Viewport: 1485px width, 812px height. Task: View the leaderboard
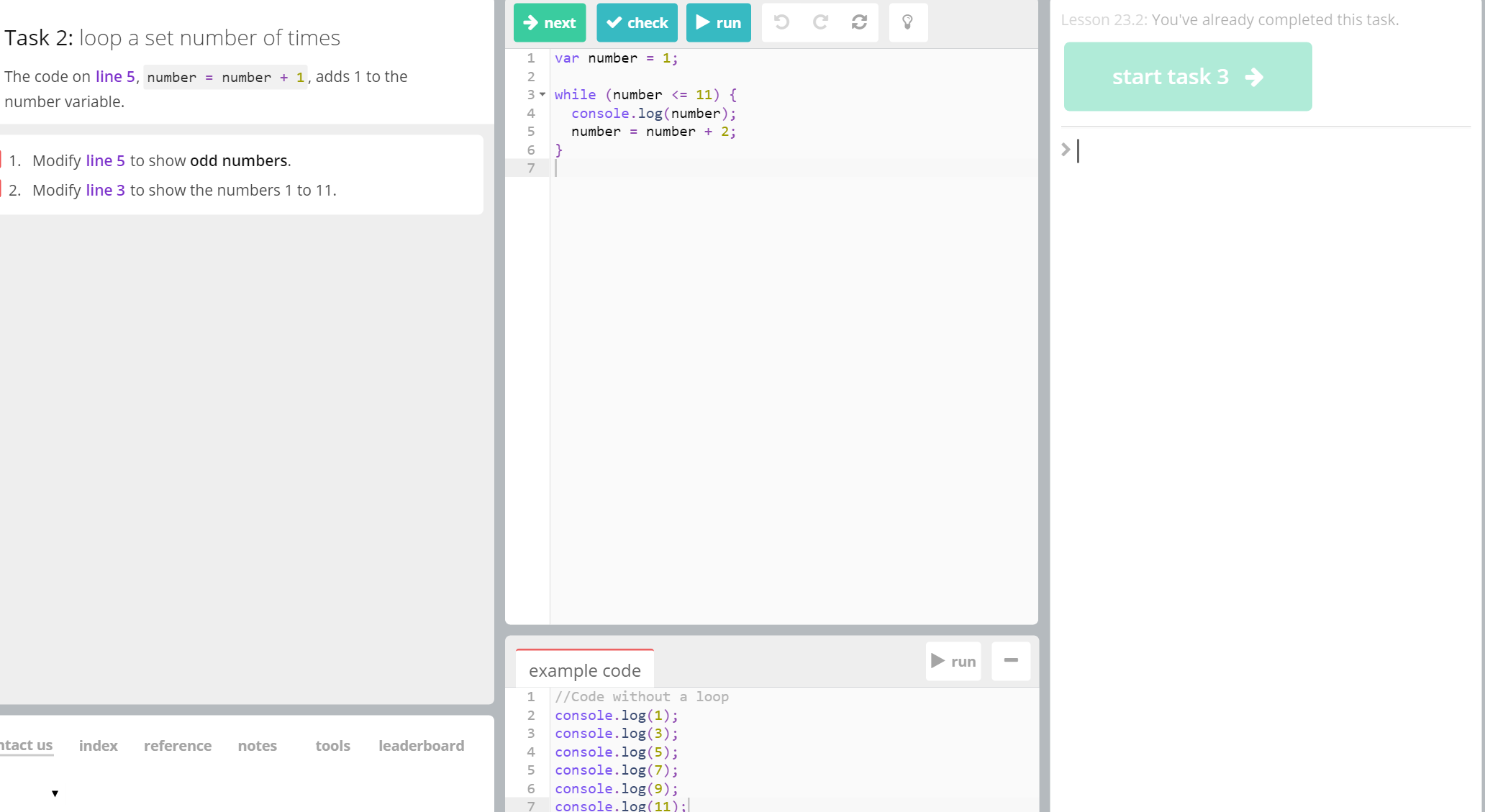click(421, 746)
